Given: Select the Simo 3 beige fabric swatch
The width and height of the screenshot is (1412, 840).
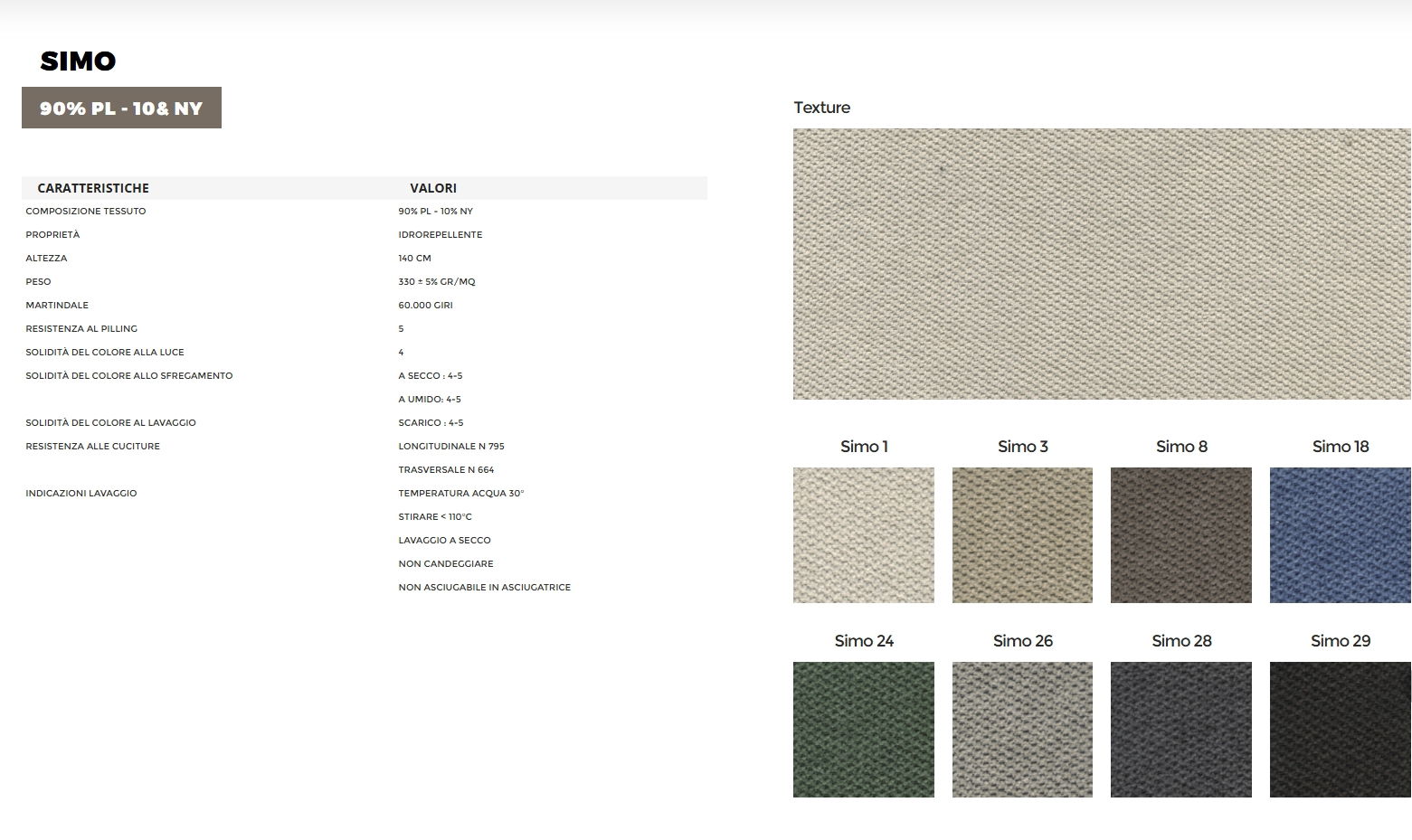Looking at the screenshot, I should [x=1022, y=535].
